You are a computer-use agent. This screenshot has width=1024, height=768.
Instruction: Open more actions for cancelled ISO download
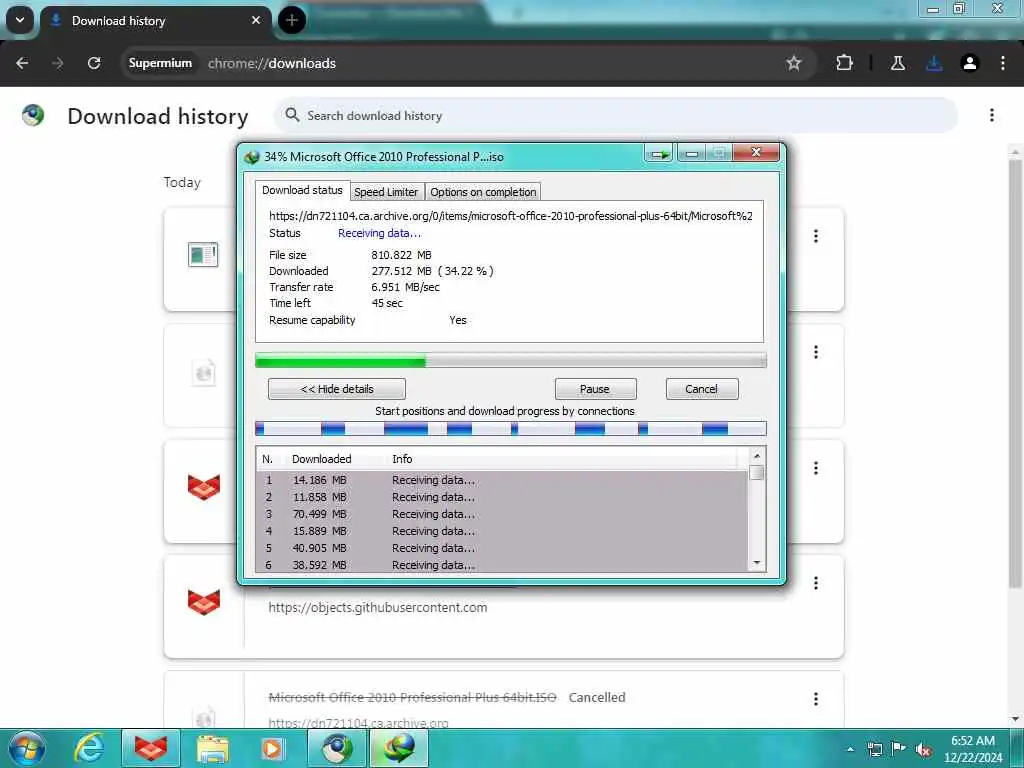[816, 699]
